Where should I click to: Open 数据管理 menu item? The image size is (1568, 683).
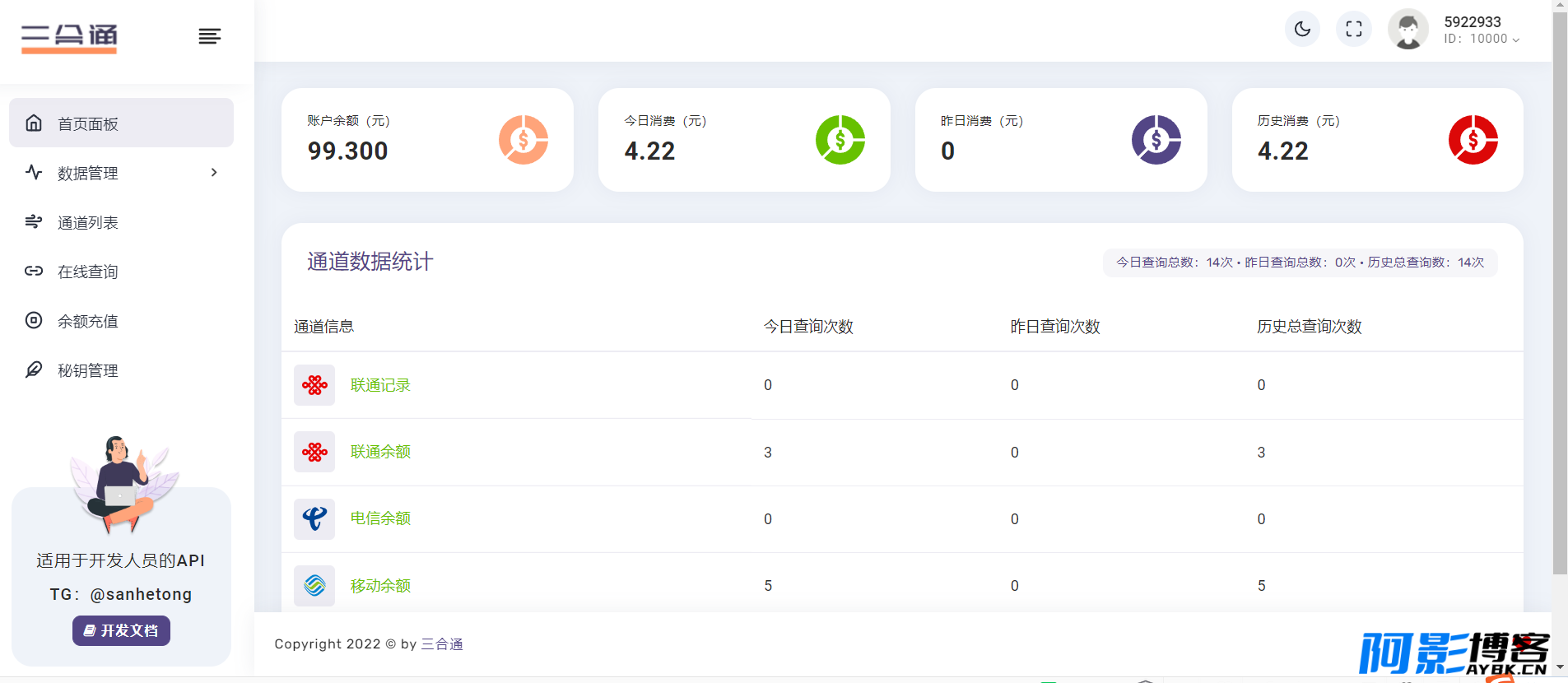(x=121, y=173)
